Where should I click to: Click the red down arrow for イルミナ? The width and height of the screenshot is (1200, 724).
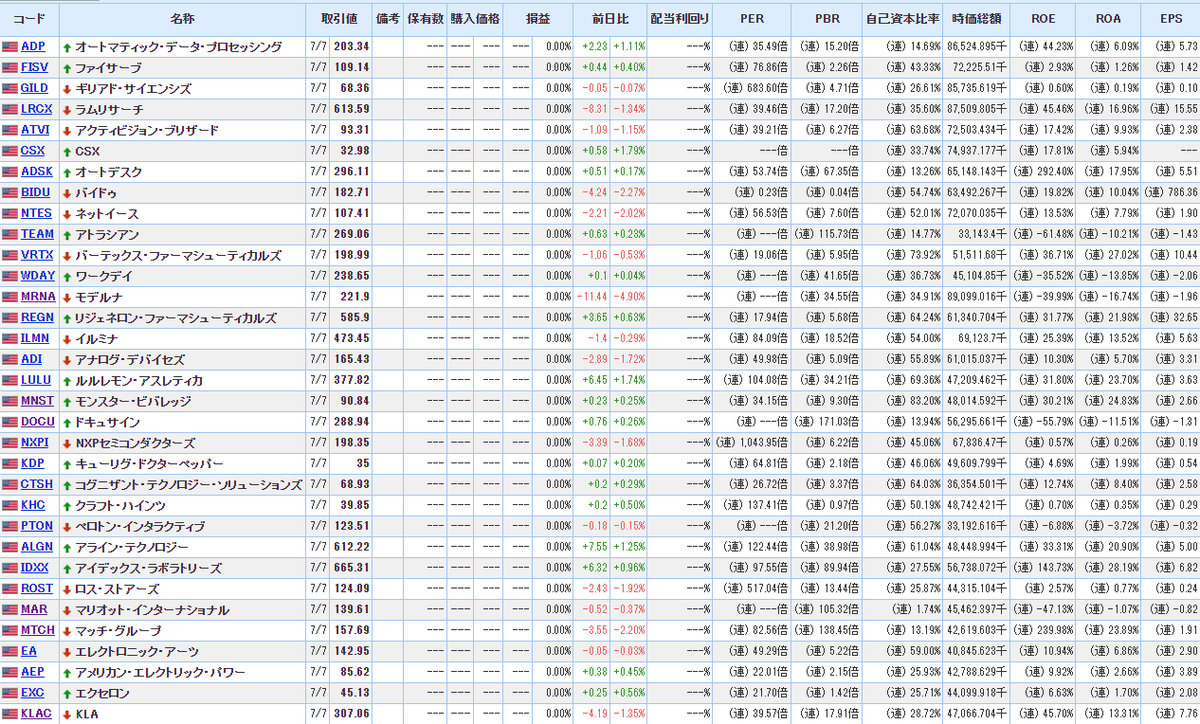(67, 339)
